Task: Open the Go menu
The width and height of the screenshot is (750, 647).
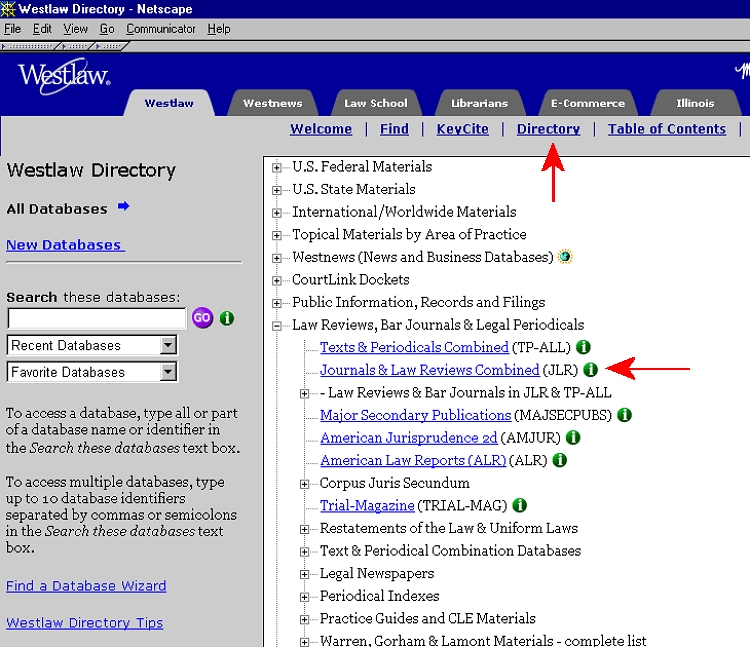Action: (107, 29)
